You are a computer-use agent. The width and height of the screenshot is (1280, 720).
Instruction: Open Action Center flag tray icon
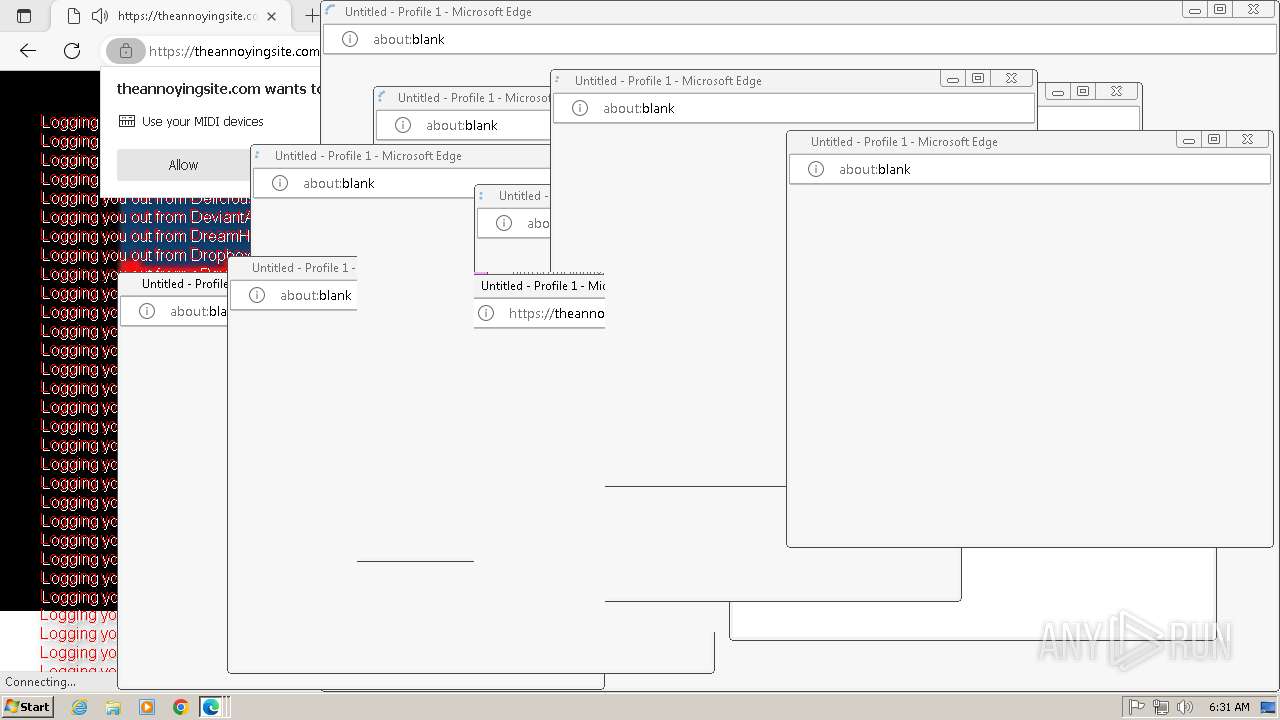[1136, 707]
